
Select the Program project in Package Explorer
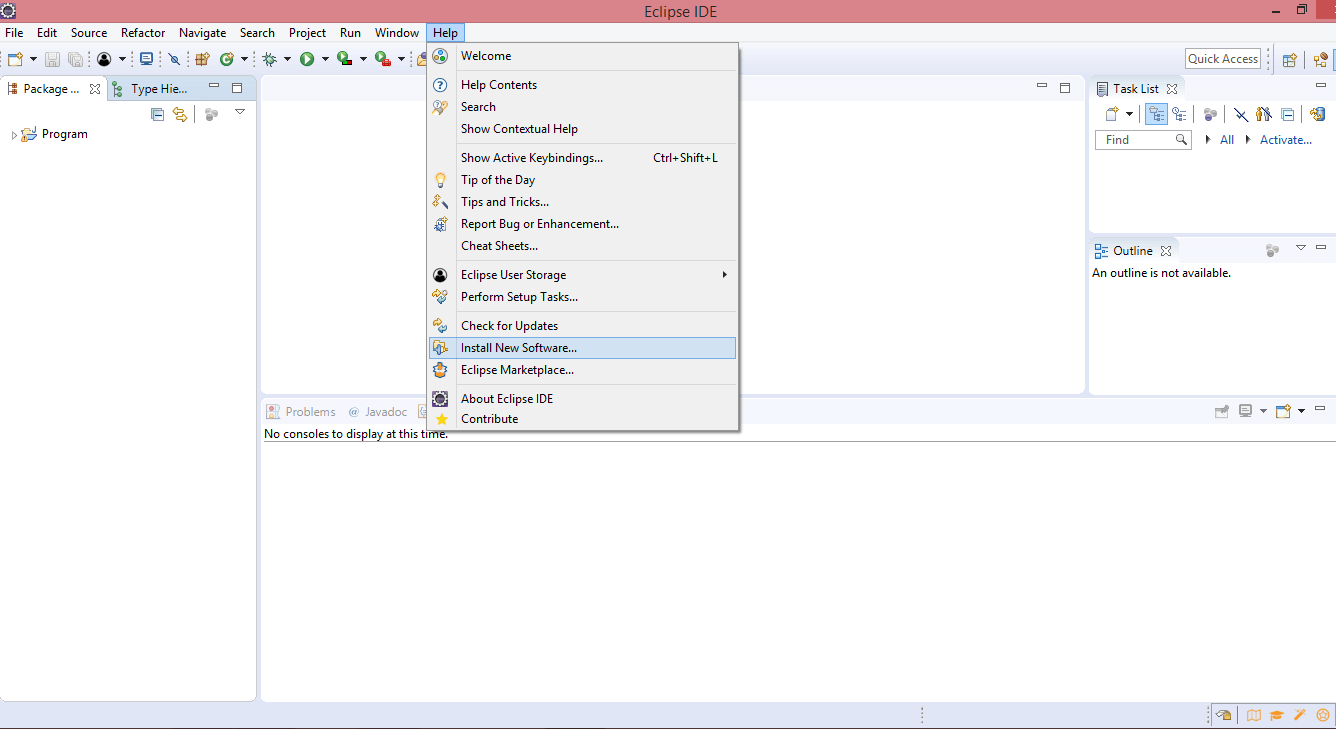(65, 134)
